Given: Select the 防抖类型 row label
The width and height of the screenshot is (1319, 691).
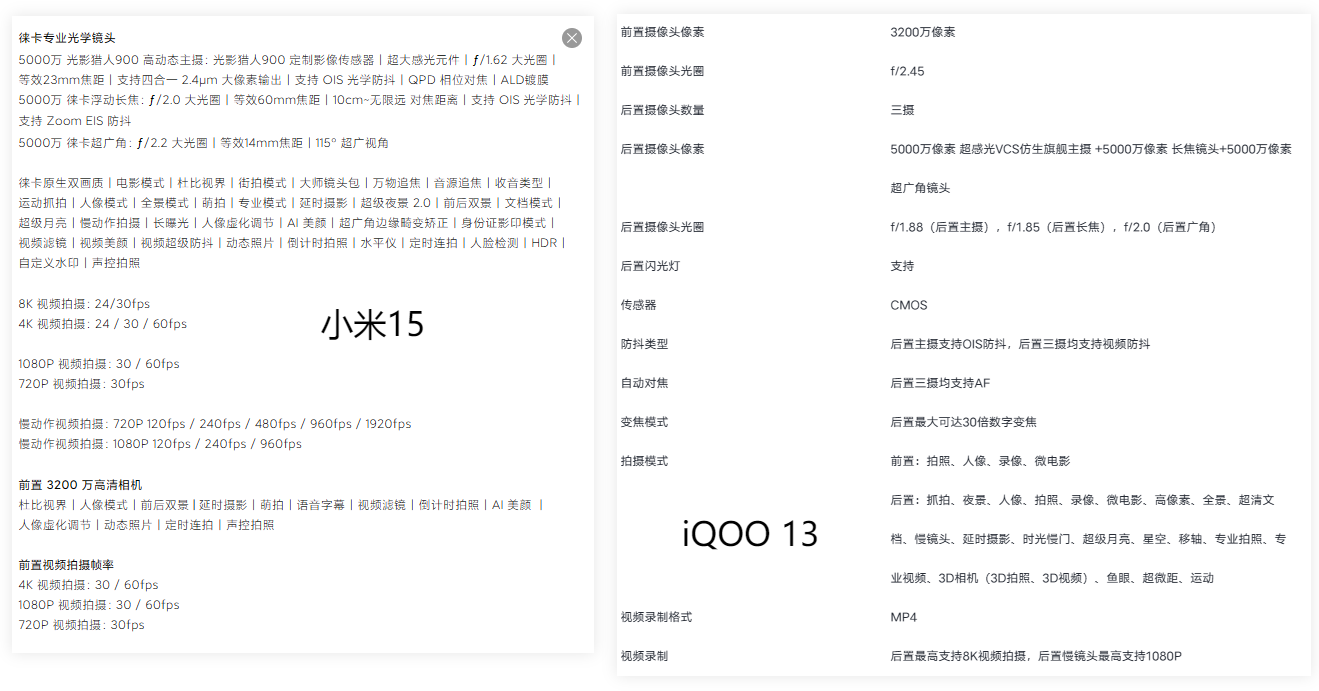Looking at the screenshot, I should pyautogui.click(x=644, y=344).
